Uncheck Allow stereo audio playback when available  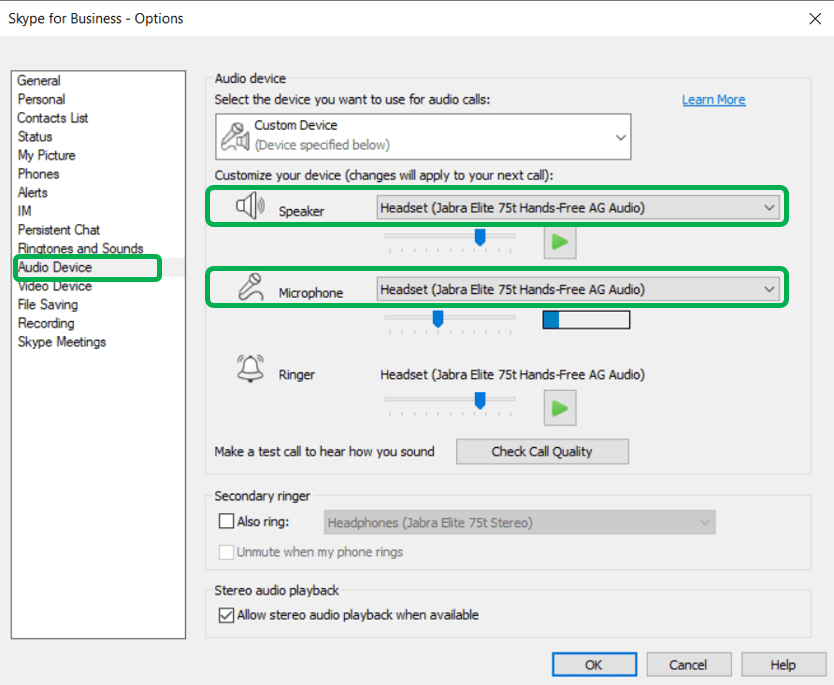coord(226,615)
